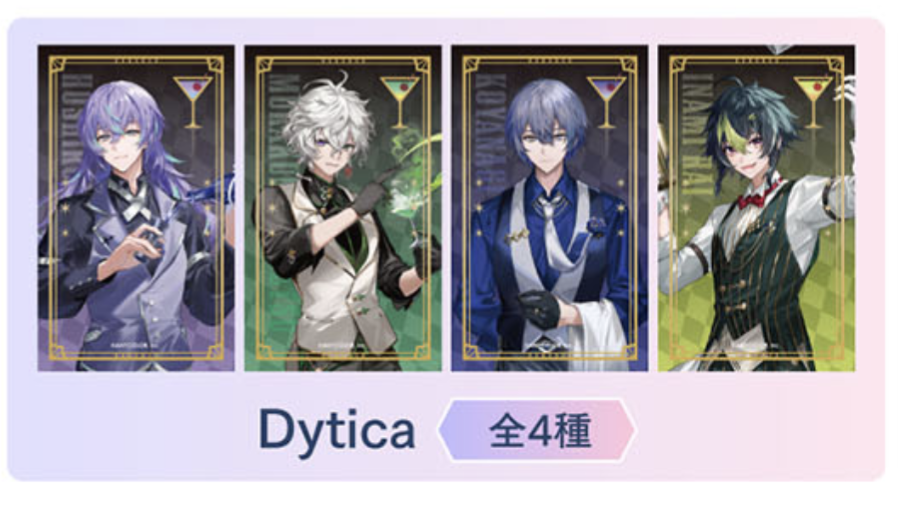The height and width of the screenshot is (506, 898).
Task: Click the Dytica group title
Action: 337,431
